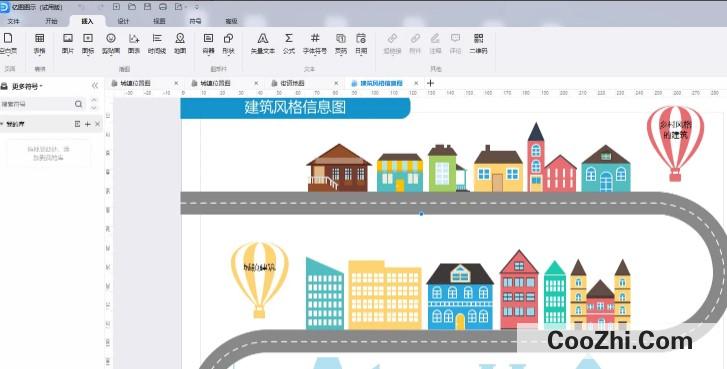Image resolution: width=727 pixels, height=369 pixels.
Task: Click the symbol panel down arrow
Action: 94,108
